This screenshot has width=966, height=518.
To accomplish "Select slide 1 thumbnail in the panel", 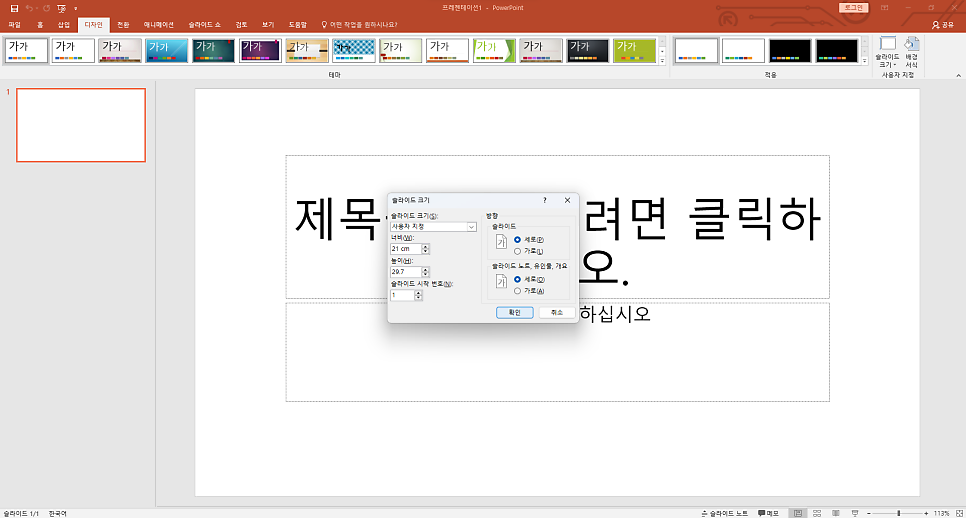I will pos(81,125).
